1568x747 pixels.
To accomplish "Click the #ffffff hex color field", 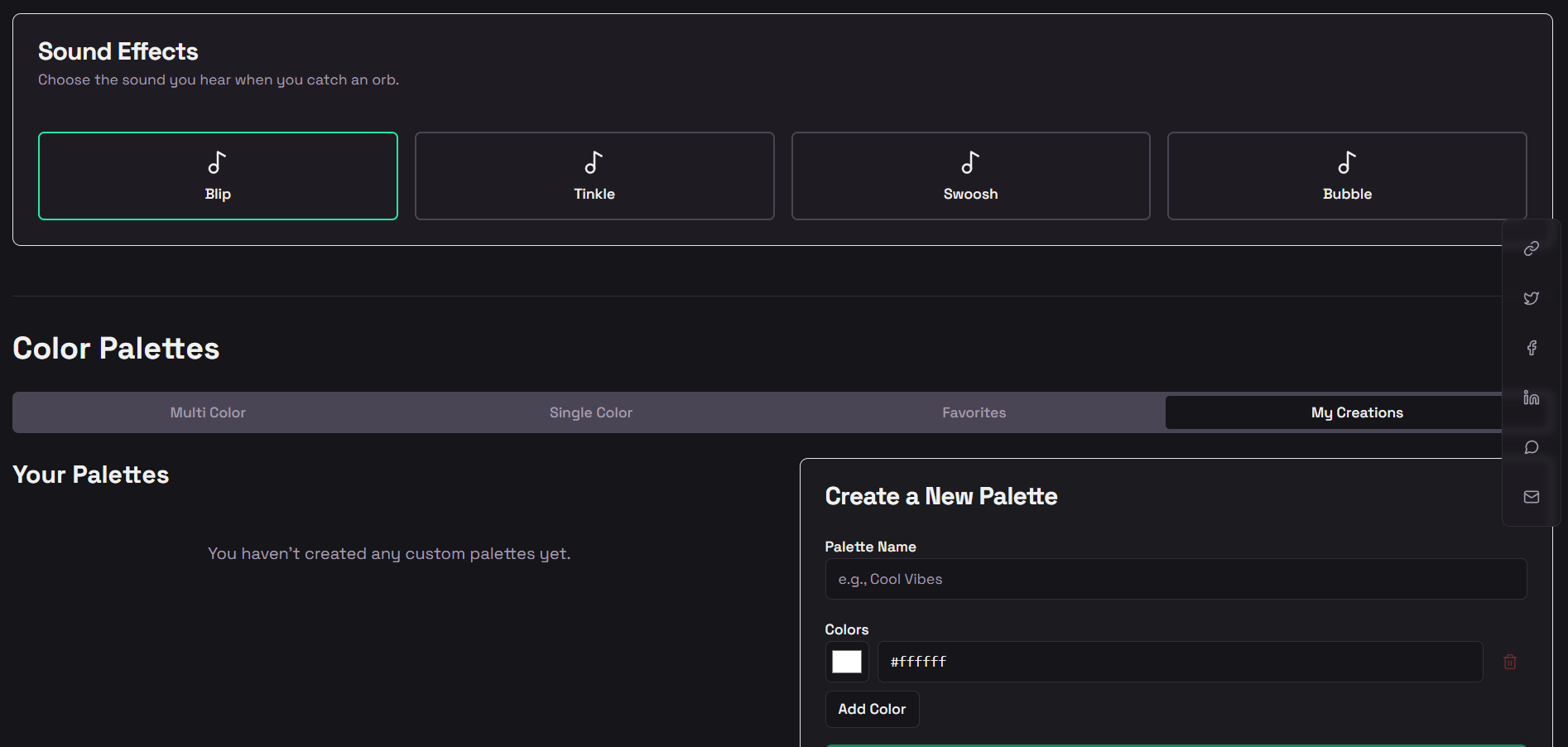I will (1180, 662).
